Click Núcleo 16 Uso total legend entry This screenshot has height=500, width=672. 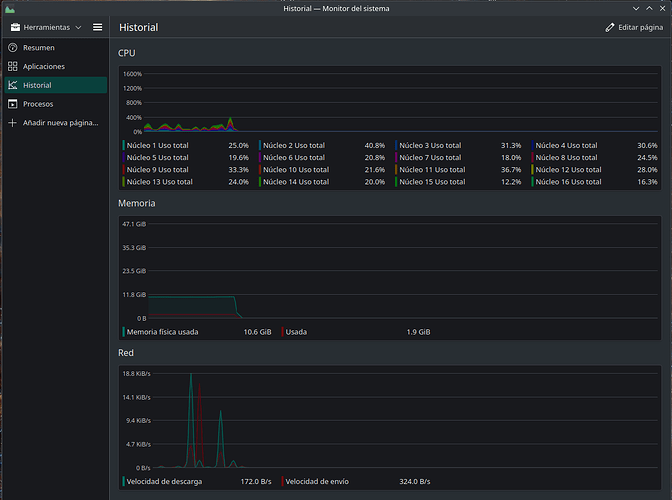(x=568, y=182)
